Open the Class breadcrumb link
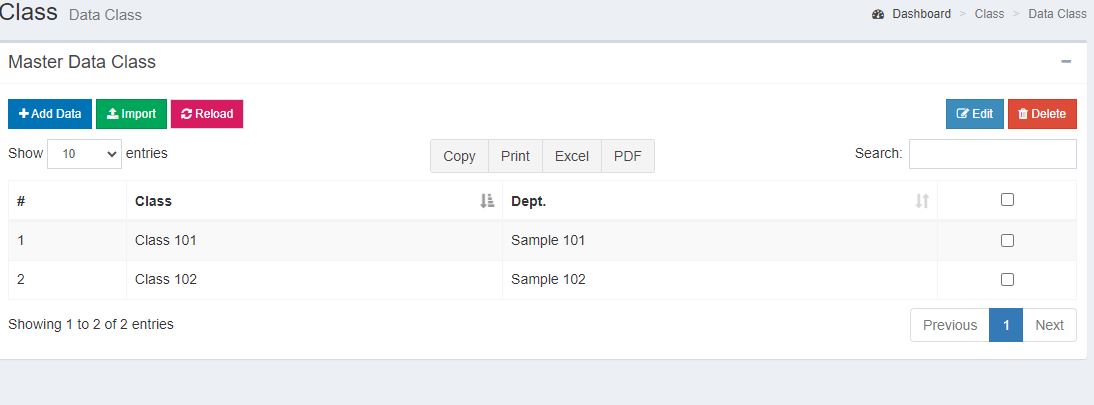Viewport: 1094px width, 405px height. pyautogui.click(x=989, y=14)
